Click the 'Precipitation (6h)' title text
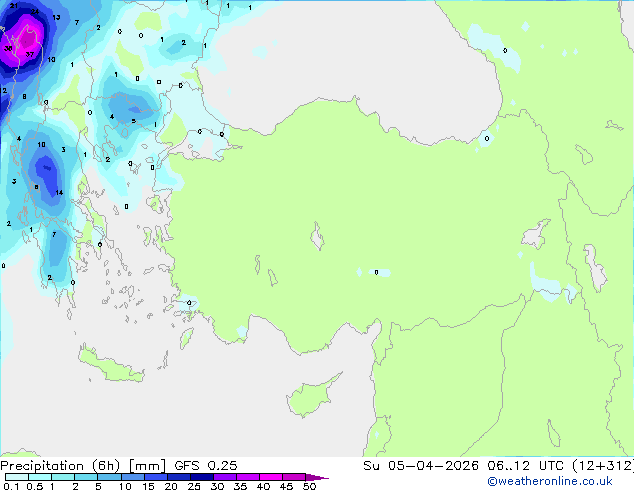The image size is (634, 490). pos(60,466)
